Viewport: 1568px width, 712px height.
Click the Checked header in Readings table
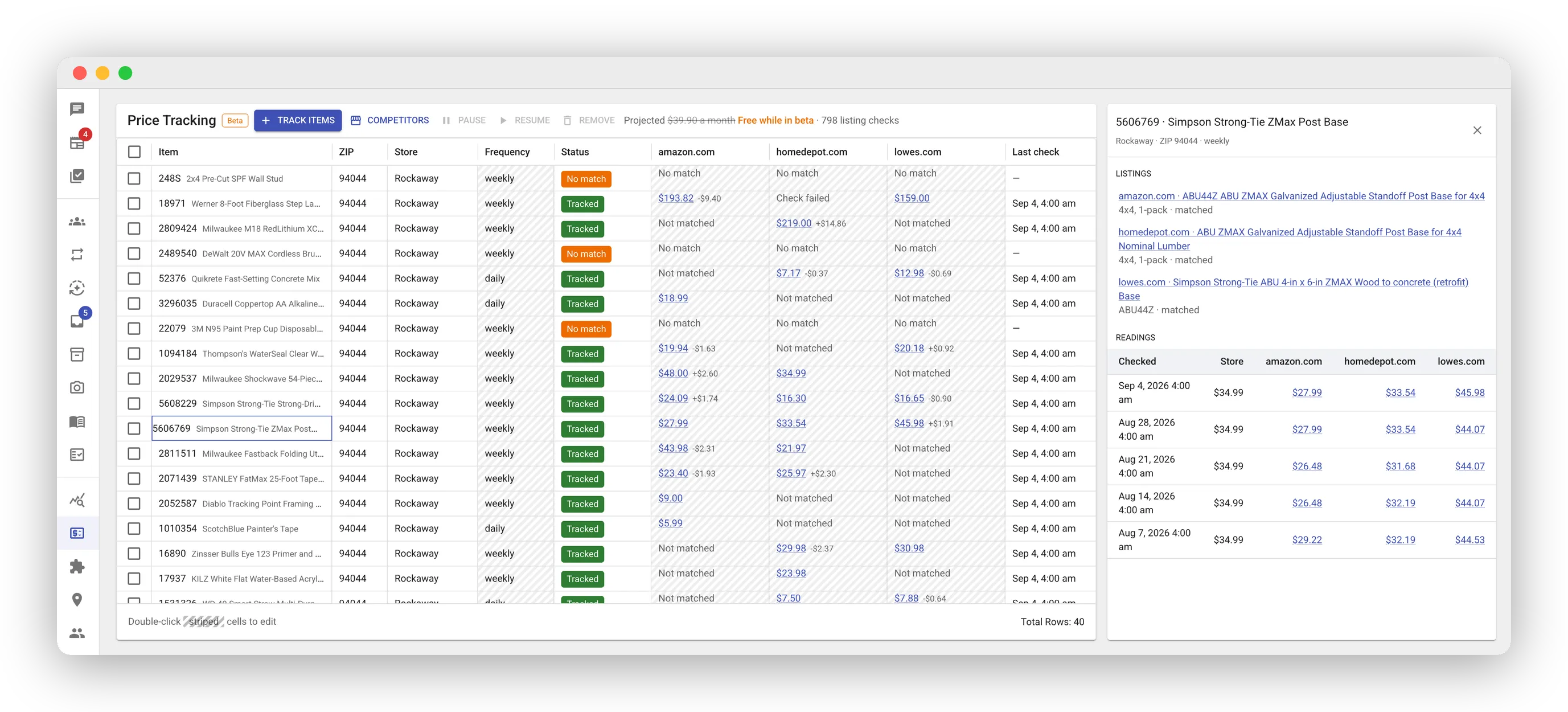[1137, 361]
